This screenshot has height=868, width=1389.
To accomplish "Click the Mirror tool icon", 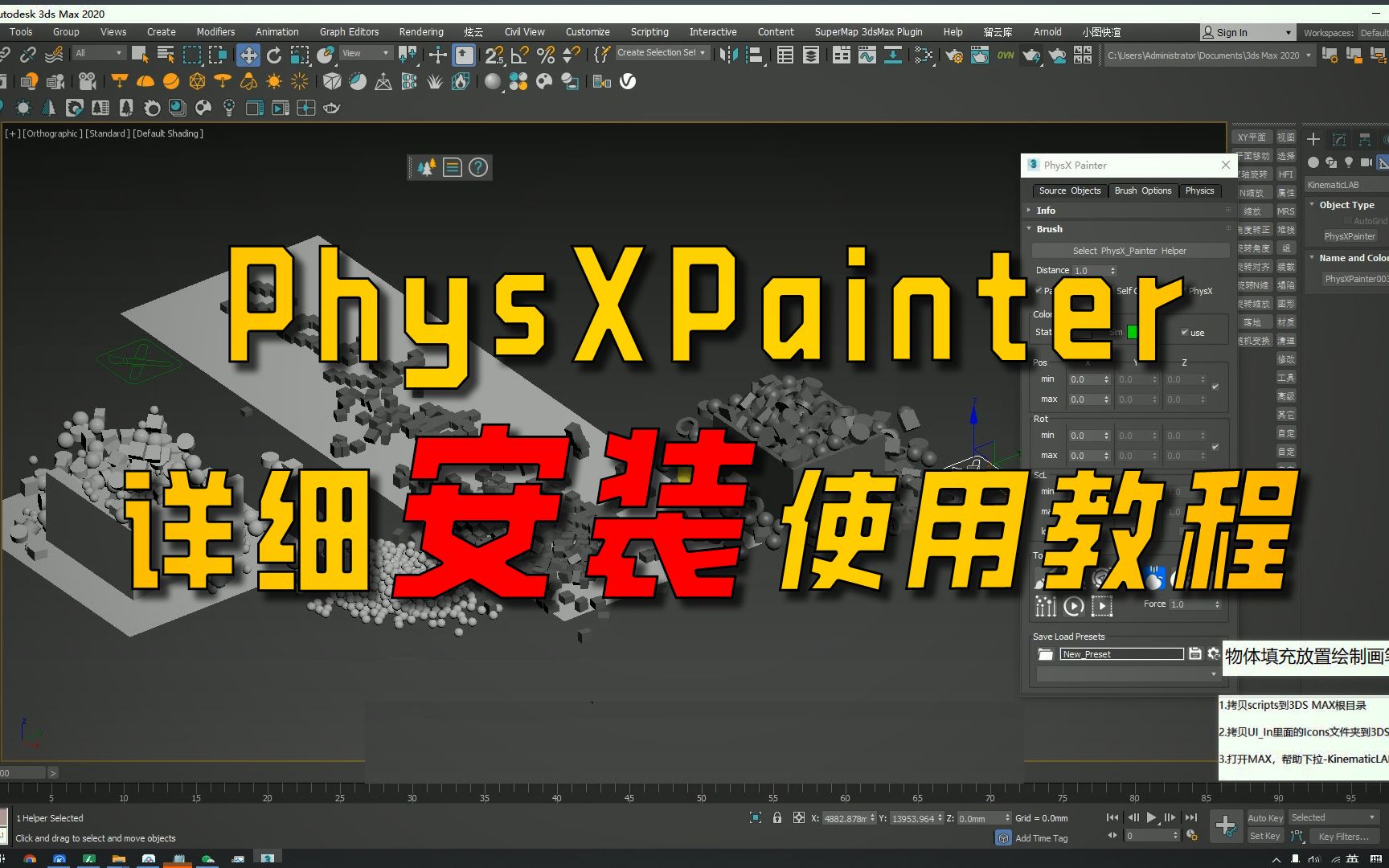I will click(728, 55).
